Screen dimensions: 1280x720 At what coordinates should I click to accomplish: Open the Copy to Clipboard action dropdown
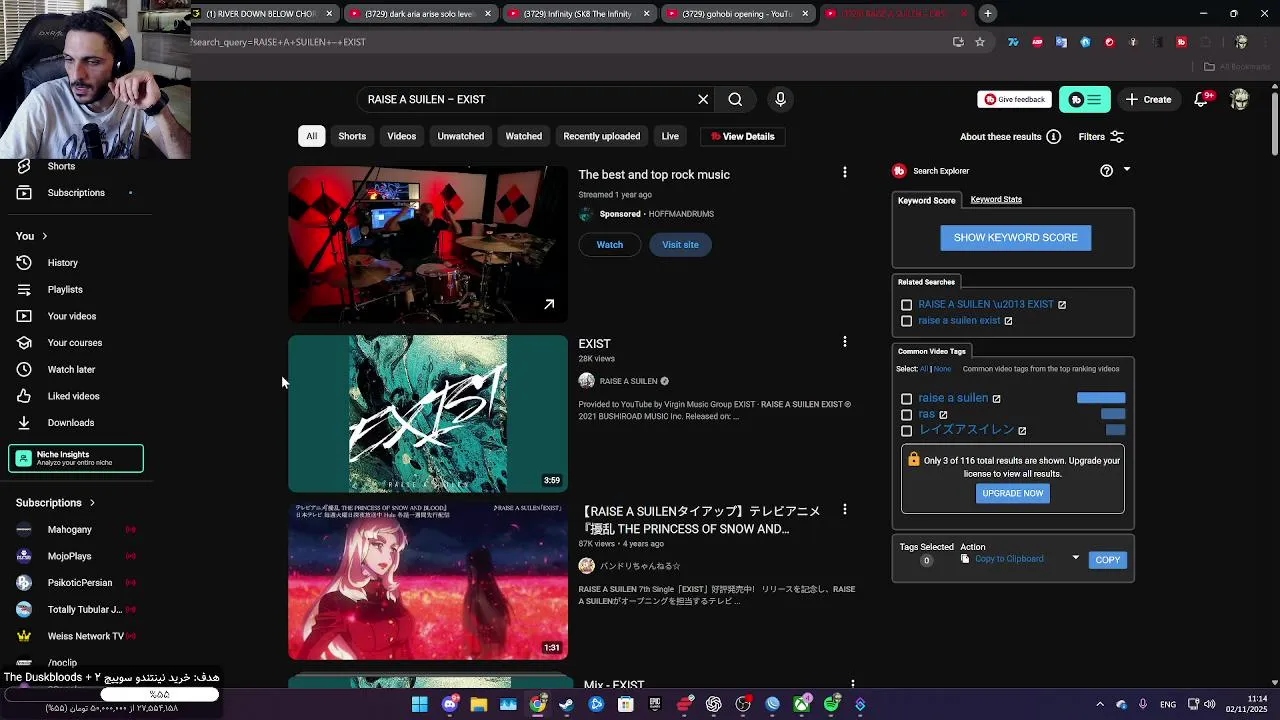[1076, 558]
